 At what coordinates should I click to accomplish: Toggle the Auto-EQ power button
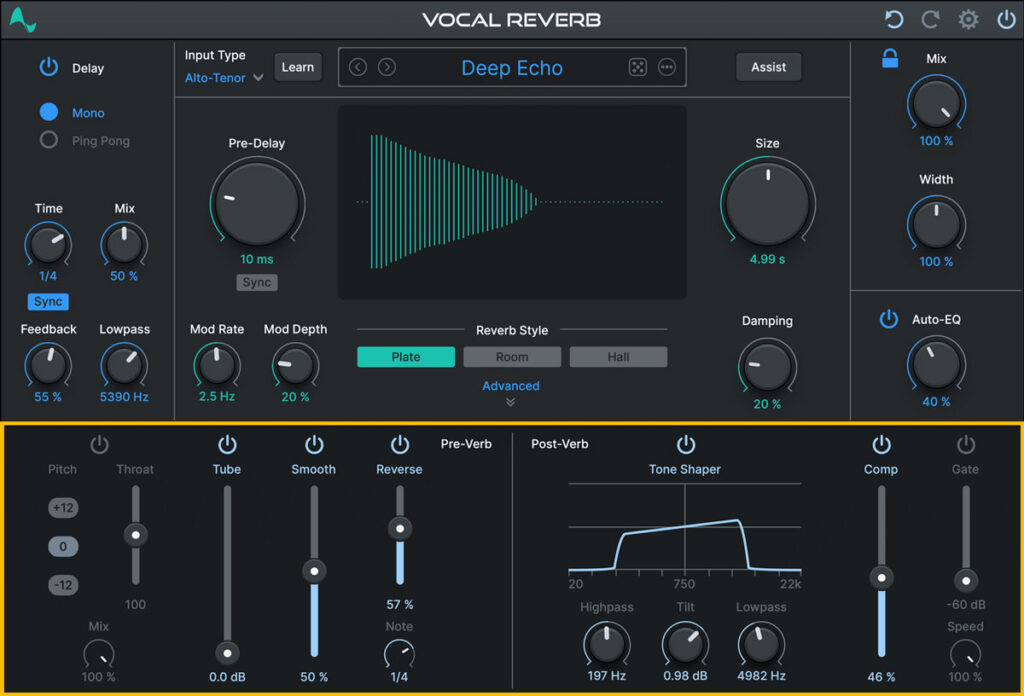[889, 319]
